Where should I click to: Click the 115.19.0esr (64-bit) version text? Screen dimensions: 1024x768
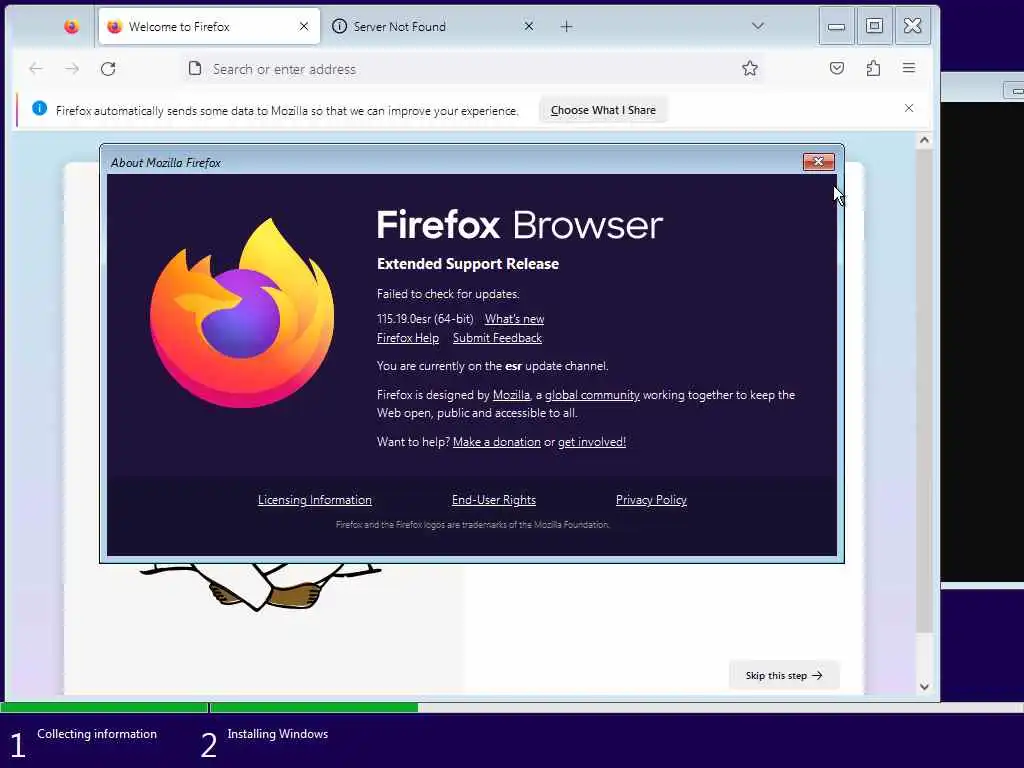[425, 319]
